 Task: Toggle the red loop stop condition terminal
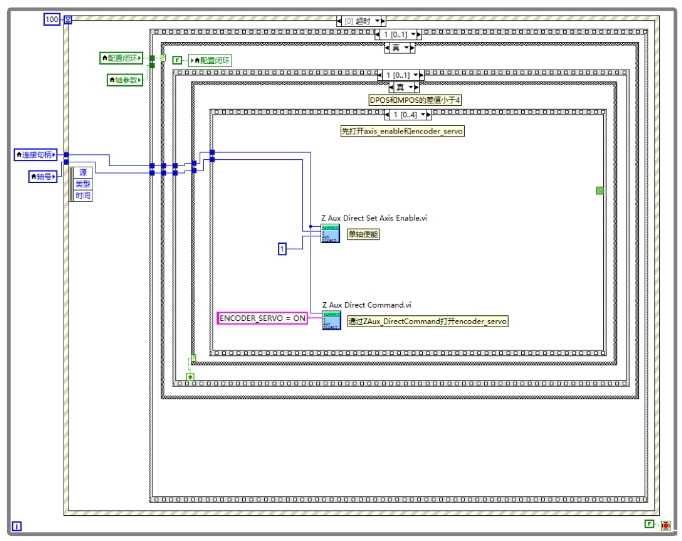tap(665, 525)
